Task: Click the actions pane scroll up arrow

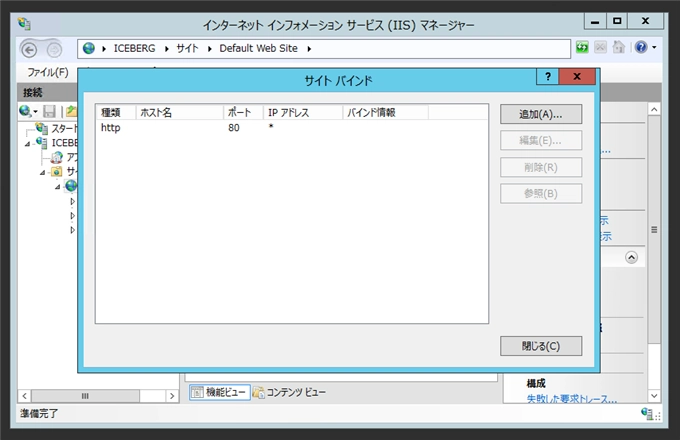Action: pyautogui.click(x=654, y=109)
